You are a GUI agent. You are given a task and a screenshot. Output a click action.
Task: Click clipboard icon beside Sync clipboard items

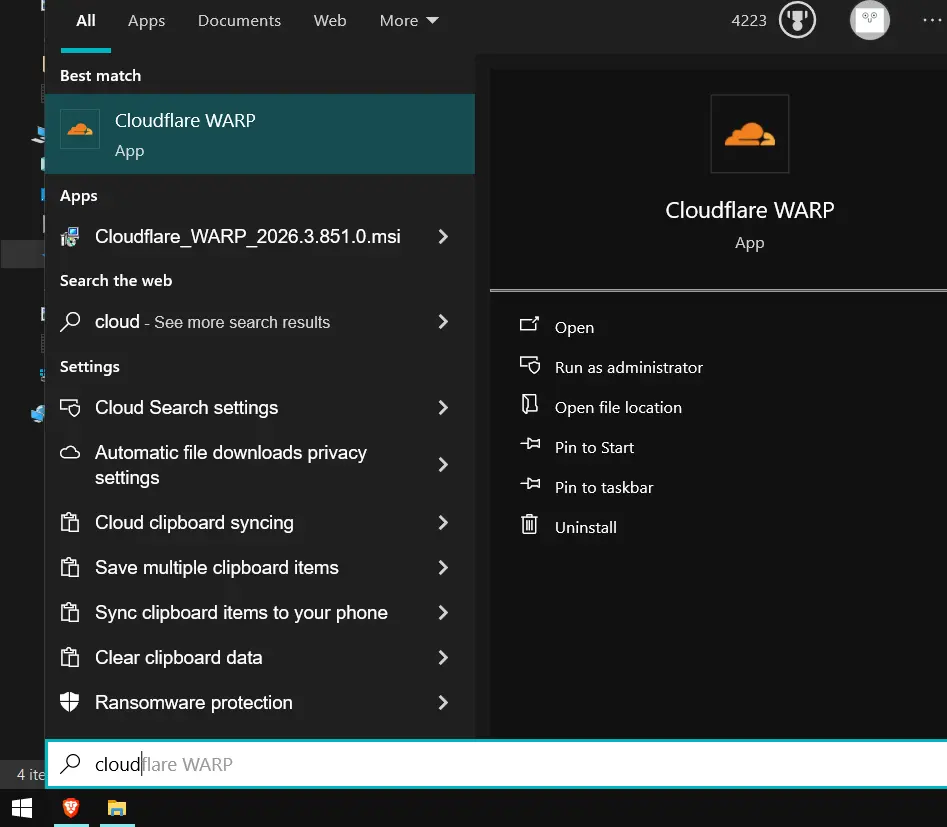click(70, 613)
